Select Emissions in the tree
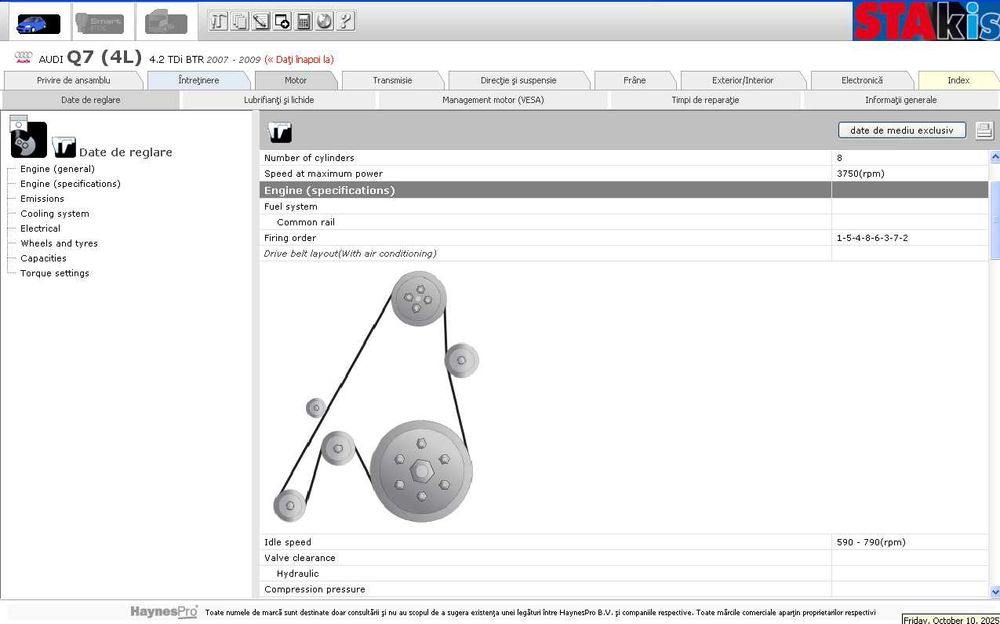1000x624 pixels. pos(42,199)
